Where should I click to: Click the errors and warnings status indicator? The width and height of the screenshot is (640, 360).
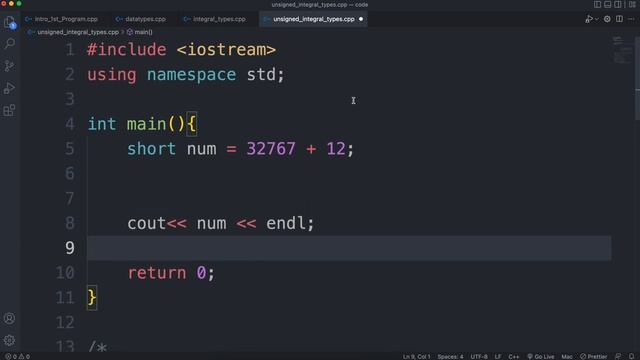point(17,356)
